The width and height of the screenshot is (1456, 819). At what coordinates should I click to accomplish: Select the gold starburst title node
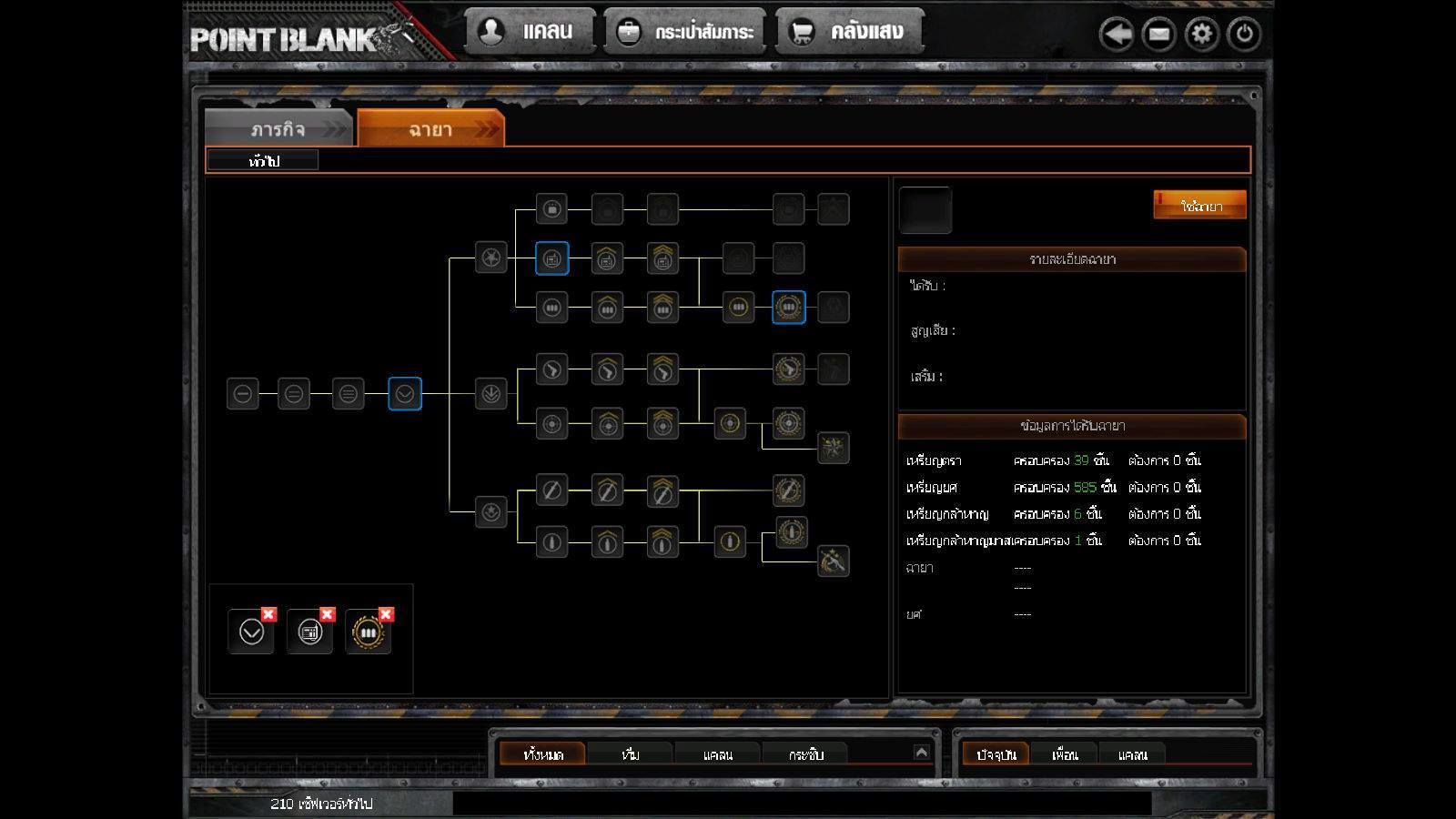click(x=834, y=448)
